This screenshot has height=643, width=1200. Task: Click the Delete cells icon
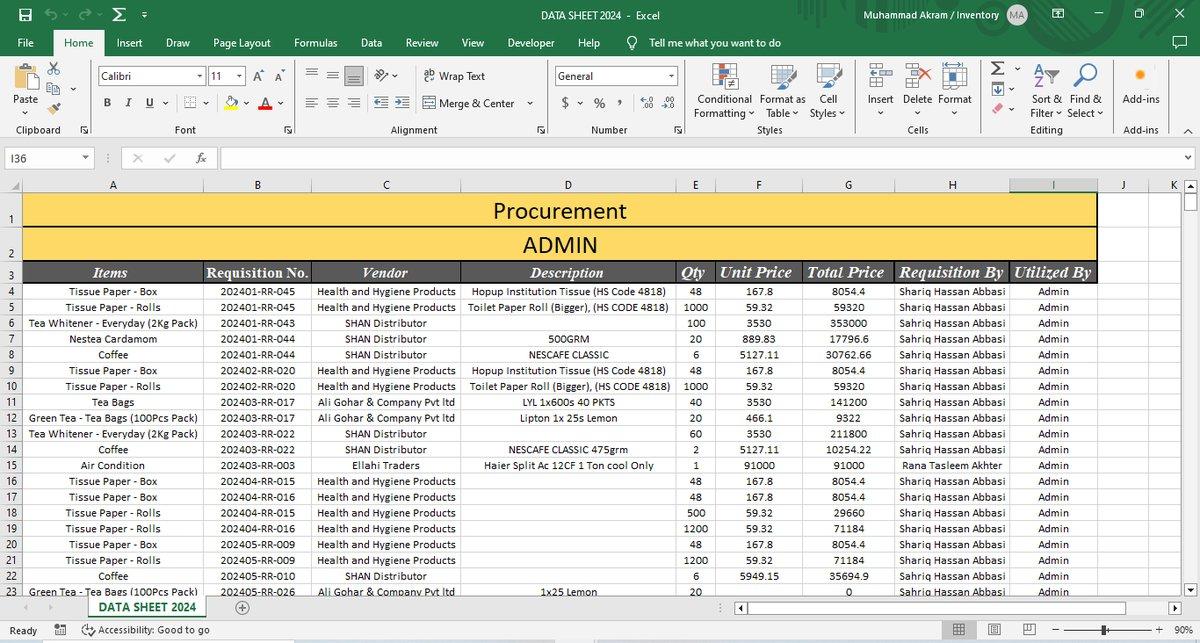click(917, 75)
